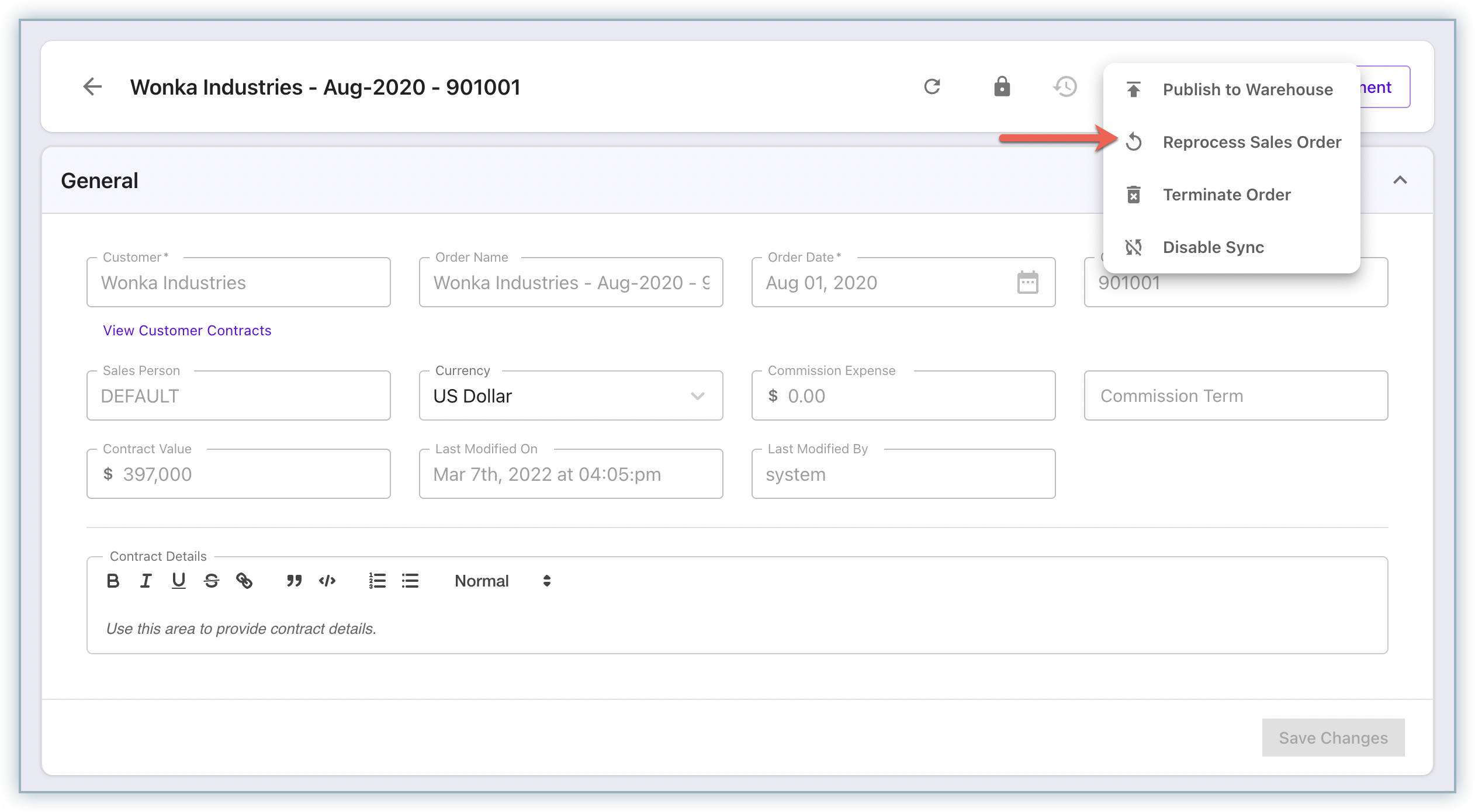Click the Order Name field
This screenshot has width=1475, height=812.
pos(571,282)
